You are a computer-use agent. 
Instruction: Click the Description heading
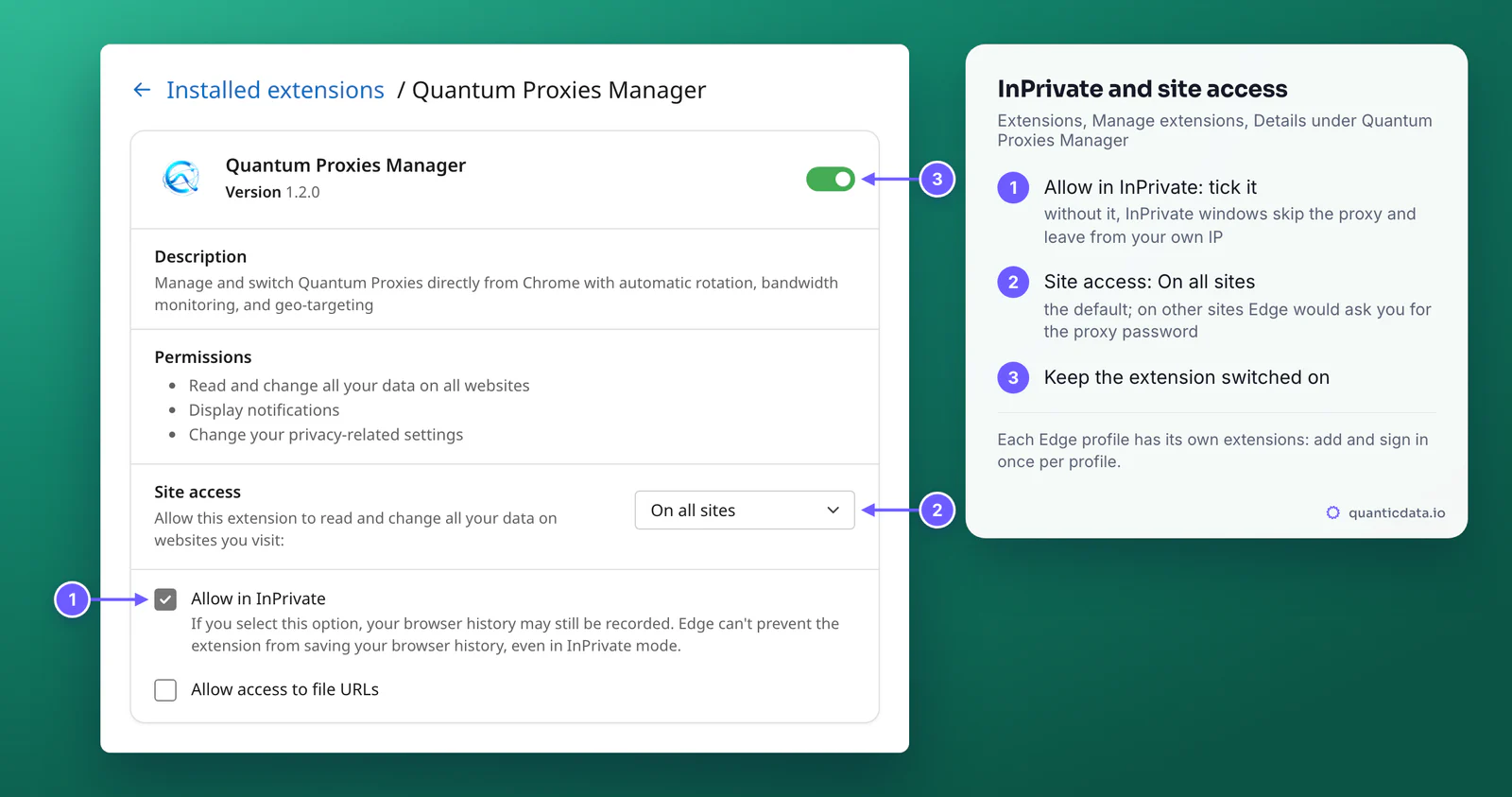[x=200, y=256]
